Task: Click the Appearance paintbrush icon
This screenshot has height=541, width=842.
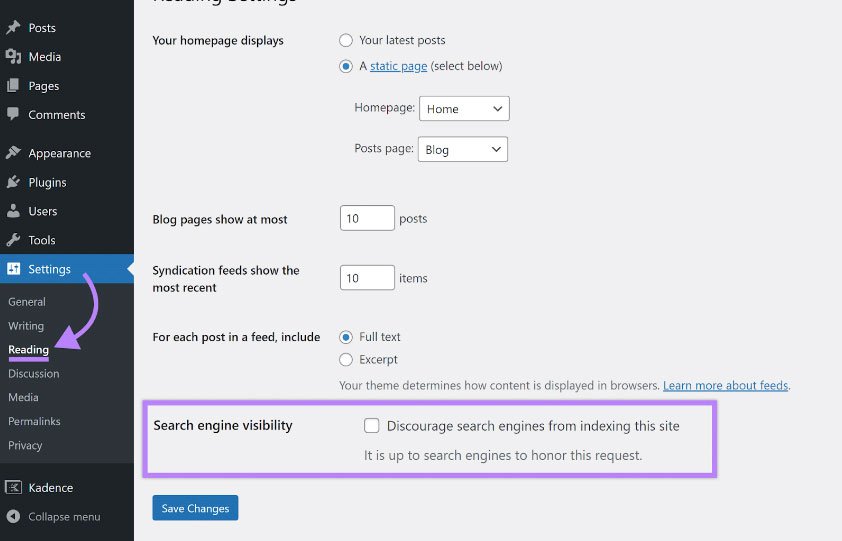Action: tap(13, 153)
